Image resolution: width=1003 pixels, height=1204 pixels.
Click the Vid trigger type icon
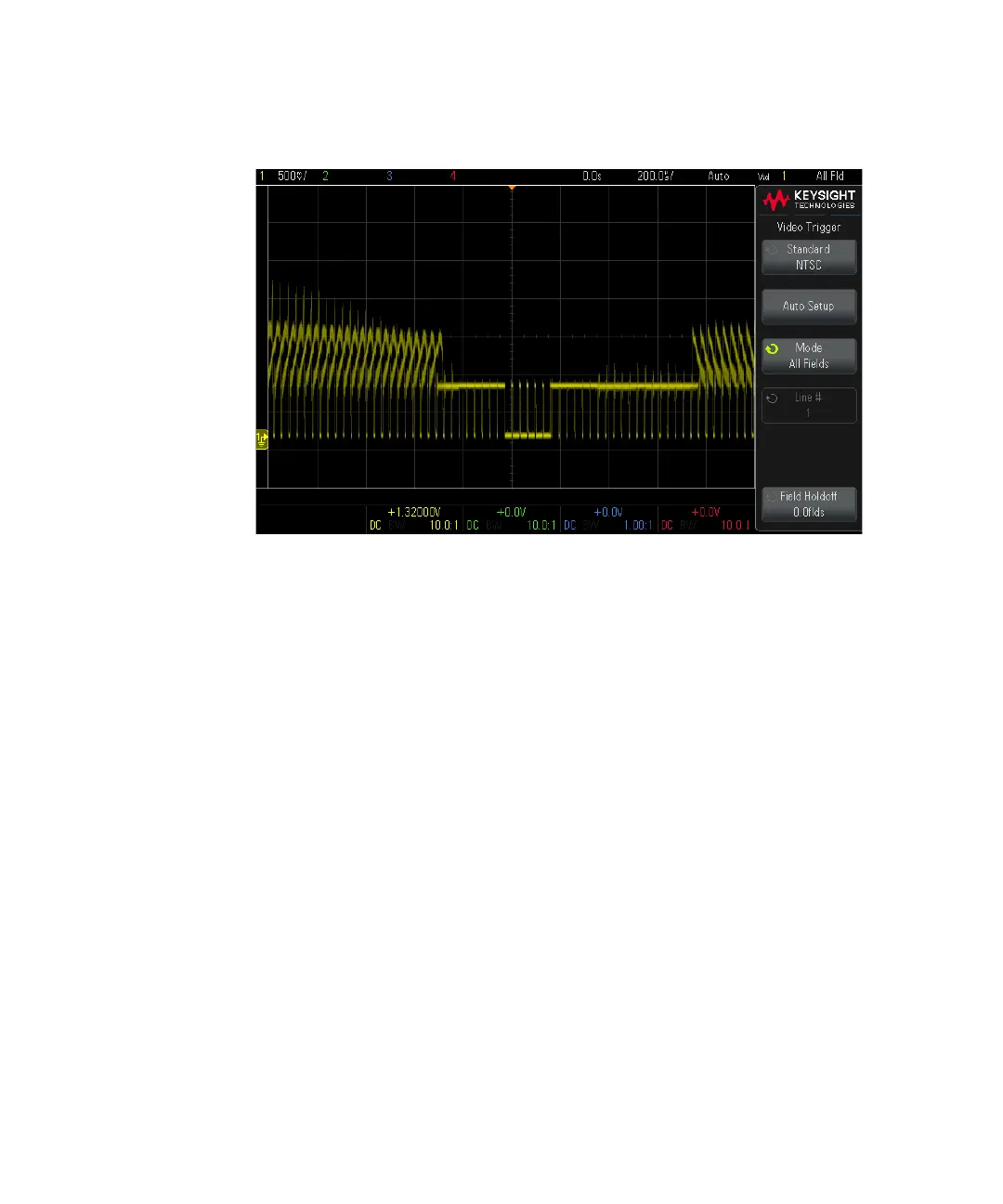pyautogui.click(x=763, y=177)
